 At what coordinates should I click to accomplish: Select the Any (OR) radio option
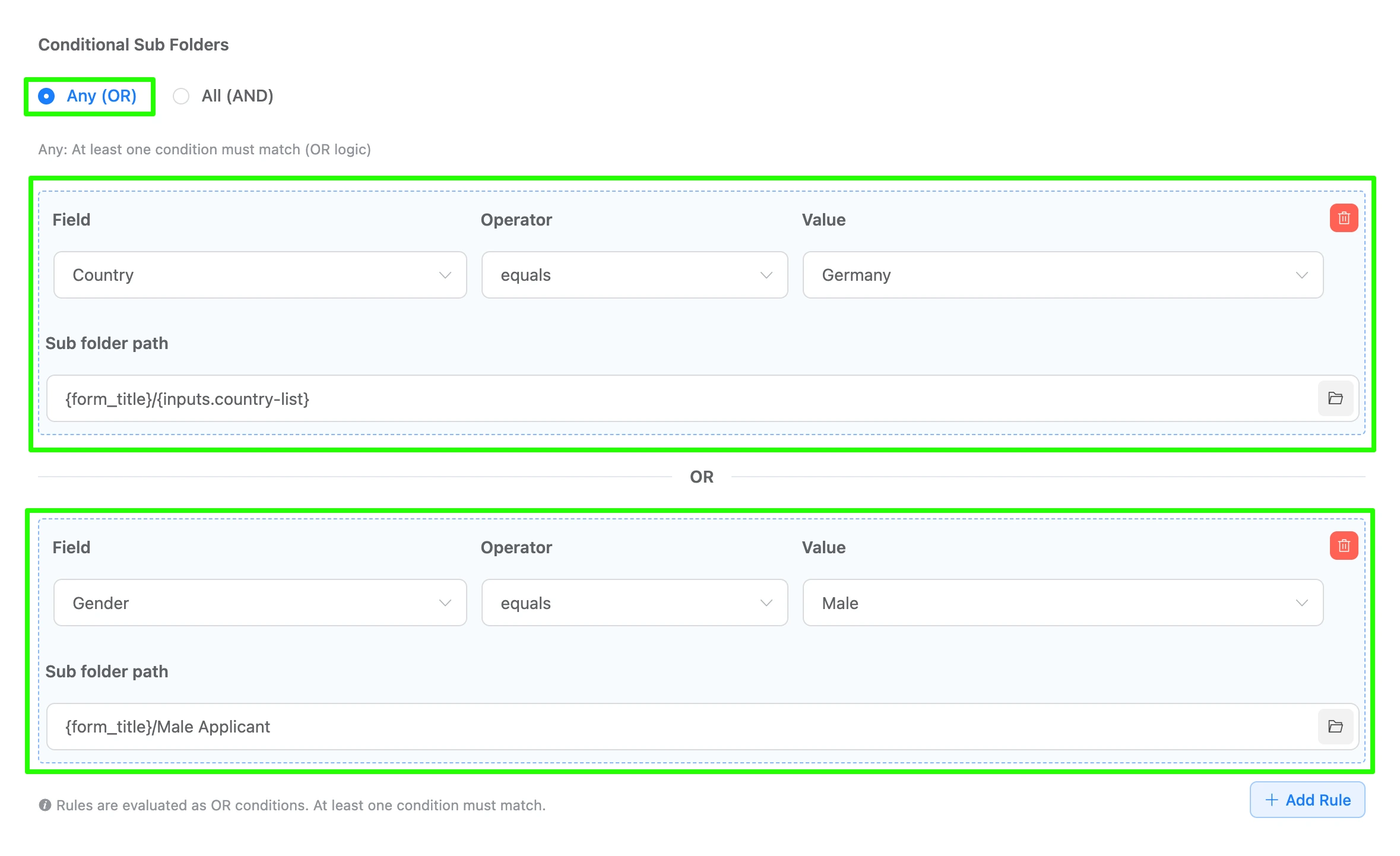click(46, 96)
